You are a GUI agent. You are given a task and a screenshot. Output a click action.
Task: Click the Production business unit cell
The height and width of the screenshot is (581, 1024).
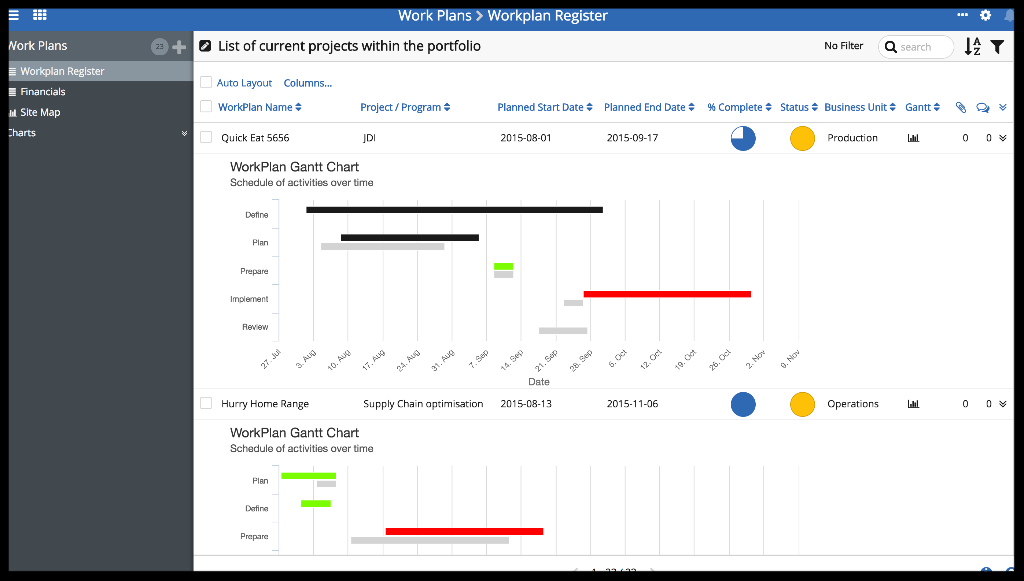(x=852, y=138)
